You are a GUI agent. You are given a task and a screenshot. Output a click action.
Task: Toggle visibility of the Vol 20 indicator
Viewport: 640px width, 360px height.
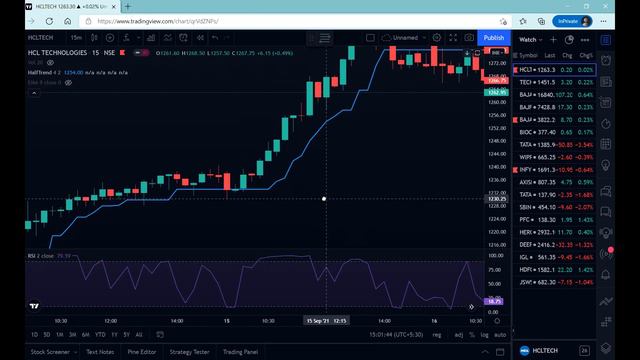click(x=50, y=63)
